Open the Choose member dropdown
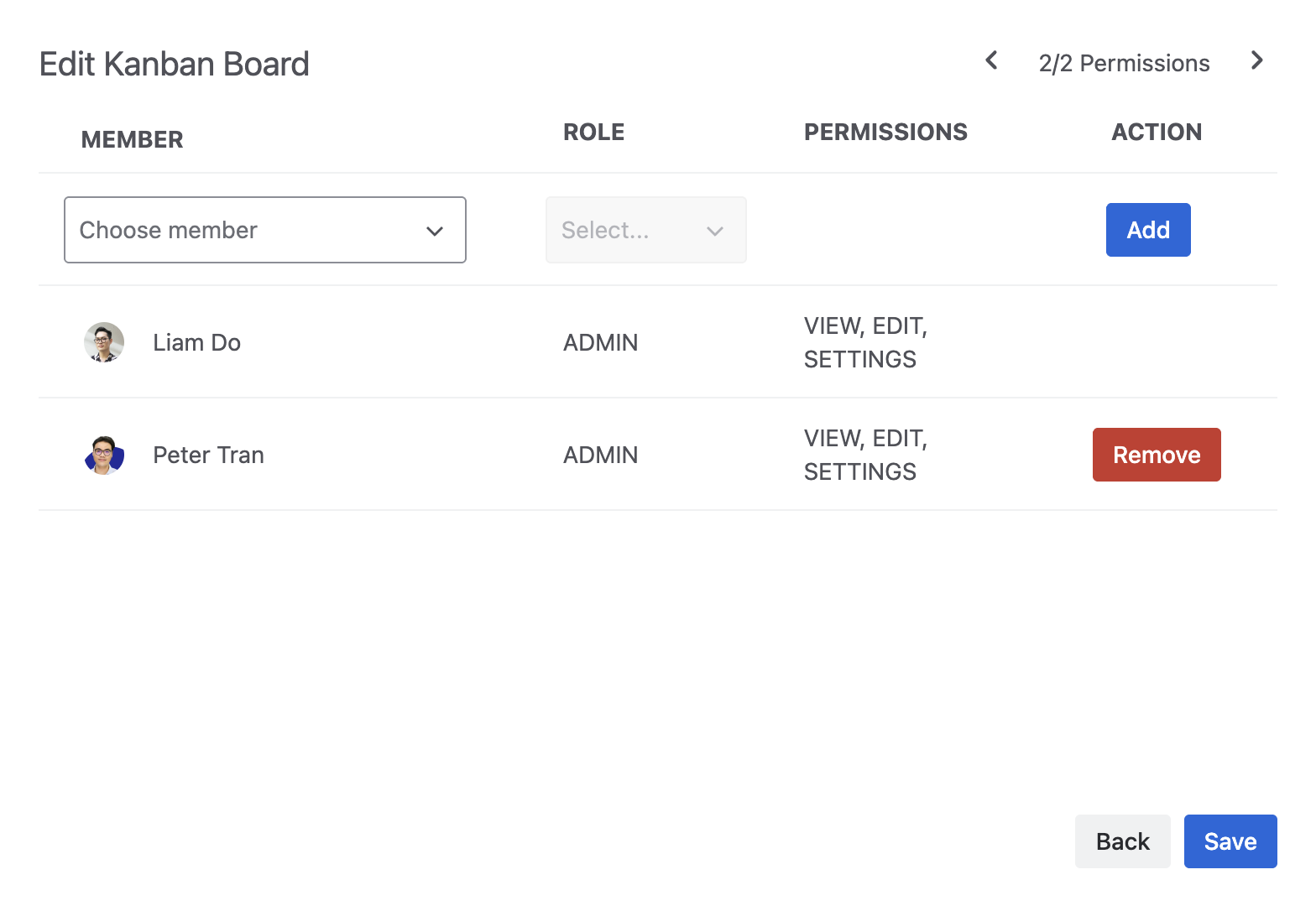The height and width of the screenshot is (906, 1316). 265,230
